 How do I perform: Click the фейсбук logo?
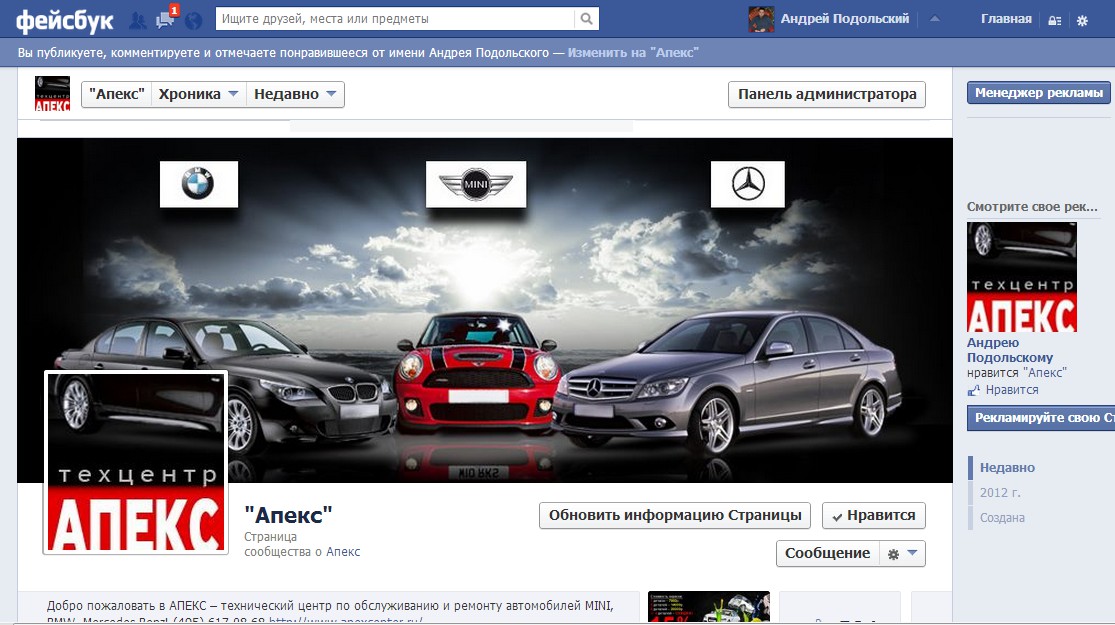click(x=65, y=21)
